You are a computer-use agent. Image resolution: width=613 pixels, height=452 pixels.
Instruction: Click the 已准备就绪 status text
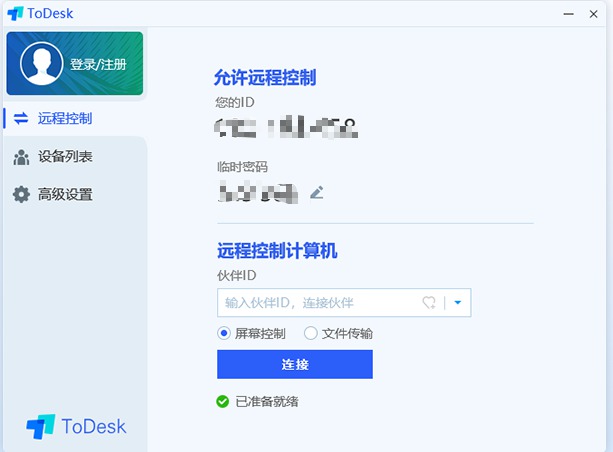pyautogui.click(x=267, y=402)
